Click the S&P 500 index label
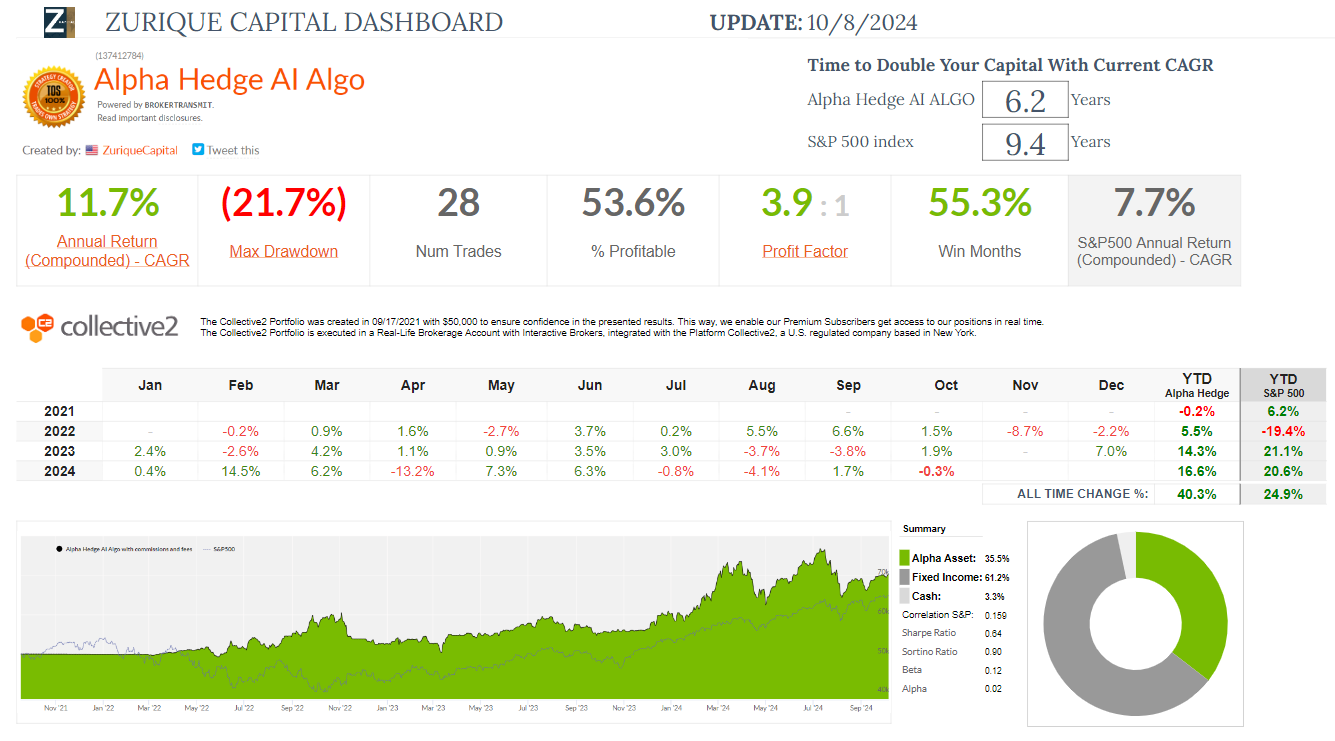1335x741 pixels. (x=861, y=142)
